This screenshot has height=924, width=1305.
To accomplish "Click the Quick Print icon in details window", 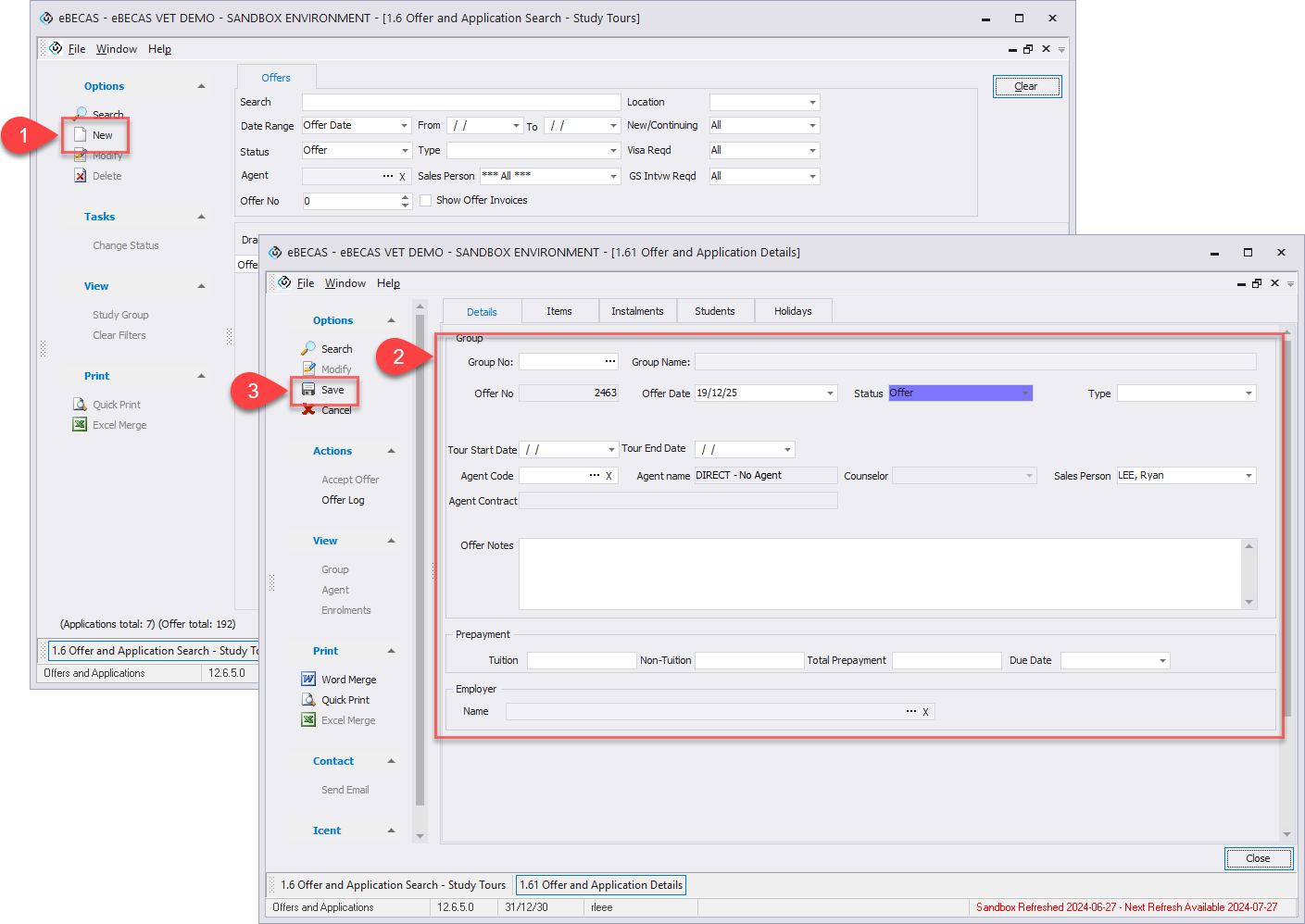I will (308, 700).
